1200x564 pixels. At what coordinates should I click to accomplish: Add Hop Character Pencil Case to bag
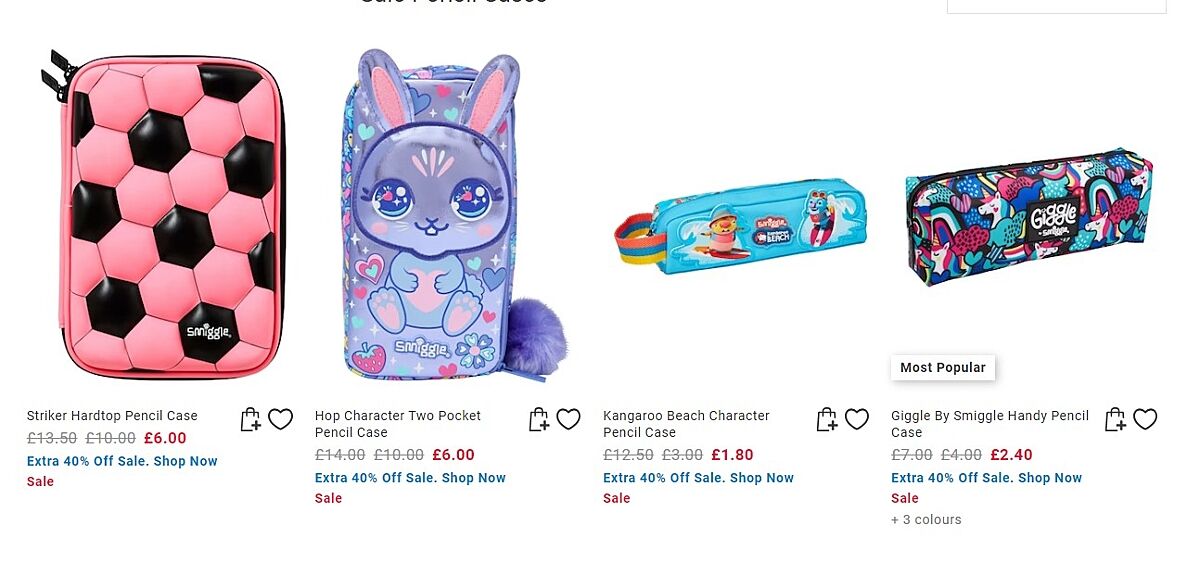click(x=538, y=420)
